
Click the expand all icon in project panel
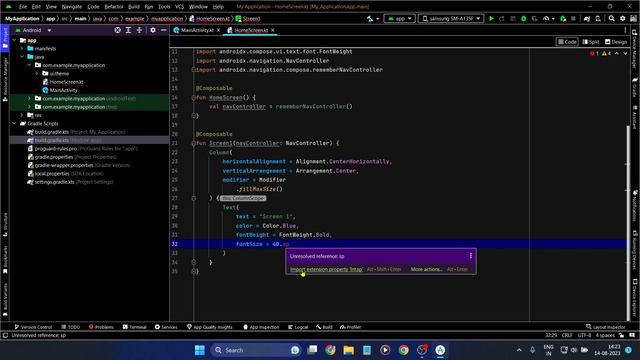[x=128, y=30]
